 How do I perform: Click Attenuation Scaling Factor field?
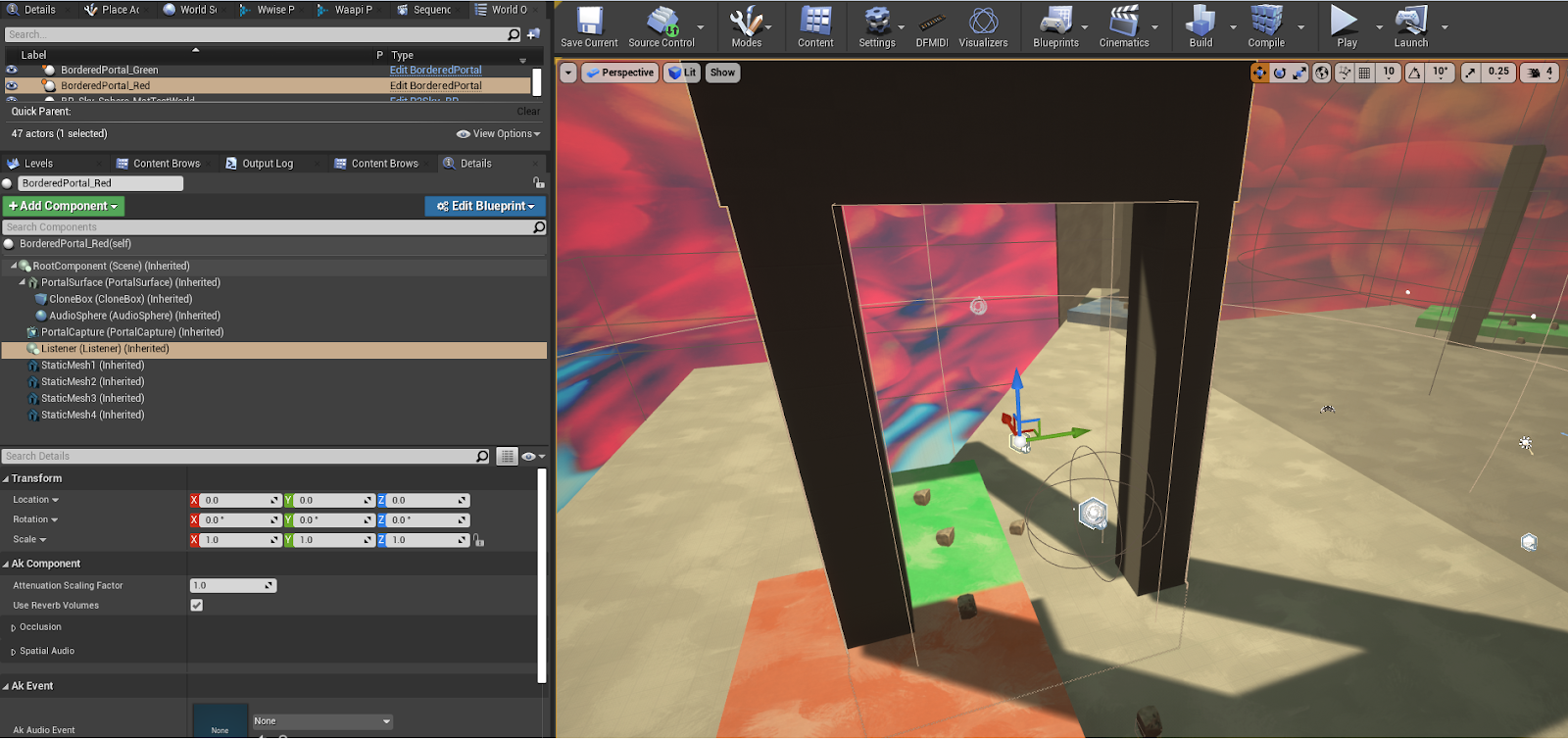233,586
